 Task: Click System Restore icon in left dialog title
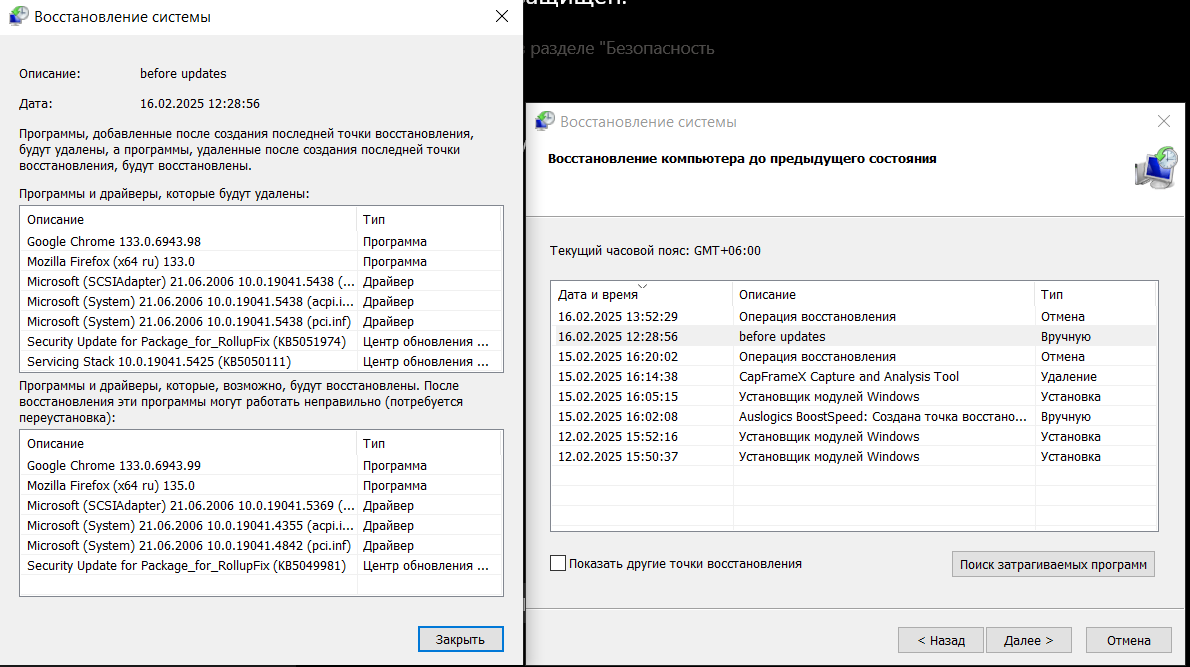[x=18, y=17]
